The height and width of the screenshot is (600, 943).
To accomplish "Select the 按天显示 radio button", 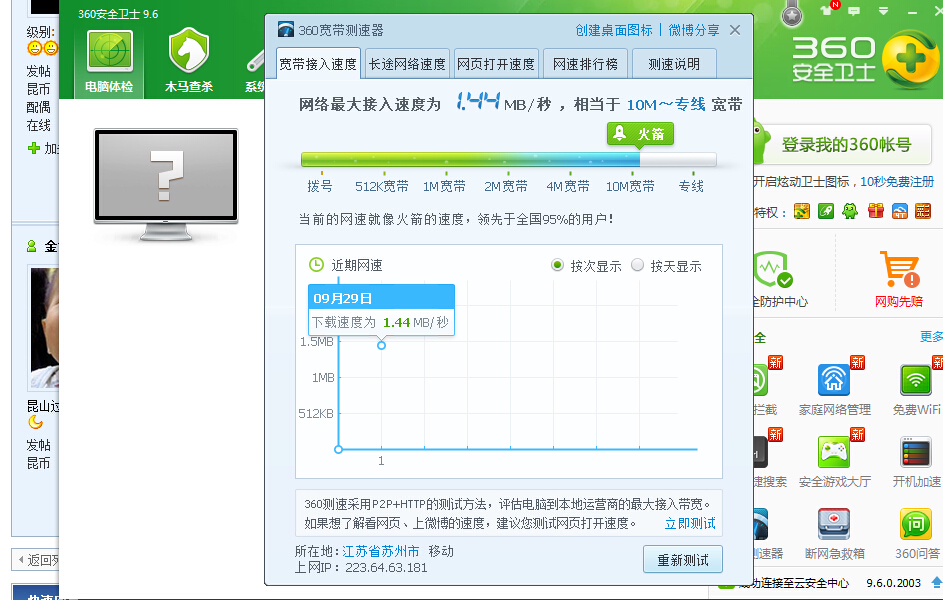I will [x=638, y=266].
